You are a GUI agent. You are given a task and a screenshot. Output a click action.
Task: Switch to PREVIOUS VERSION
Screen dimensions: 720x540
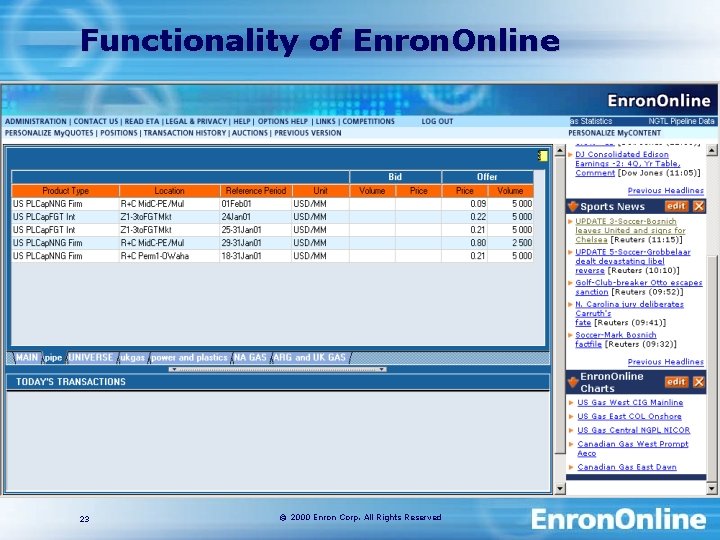[308, 133]
